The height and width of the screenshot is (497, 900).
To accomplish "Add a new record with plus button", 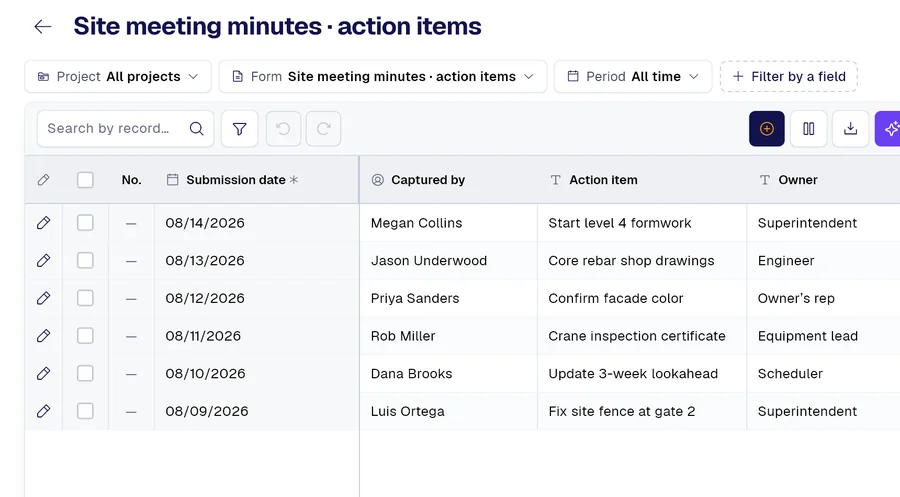I will click(766, 129).
